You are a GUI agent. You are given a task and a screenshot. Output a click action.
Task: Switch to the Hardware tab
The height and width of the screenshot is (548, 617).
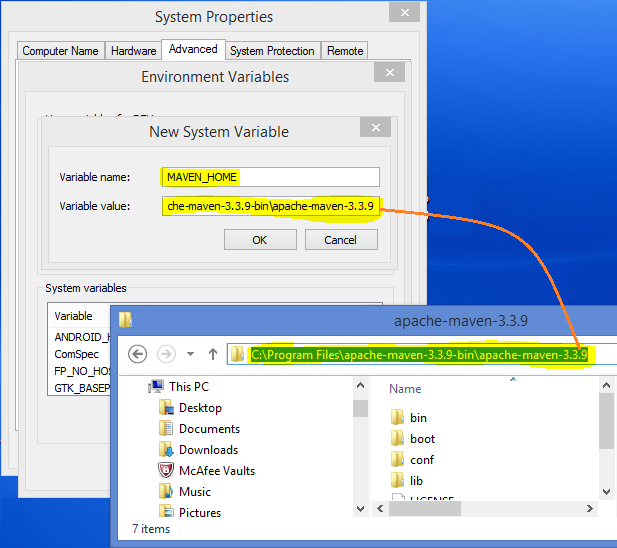point(133,51)
